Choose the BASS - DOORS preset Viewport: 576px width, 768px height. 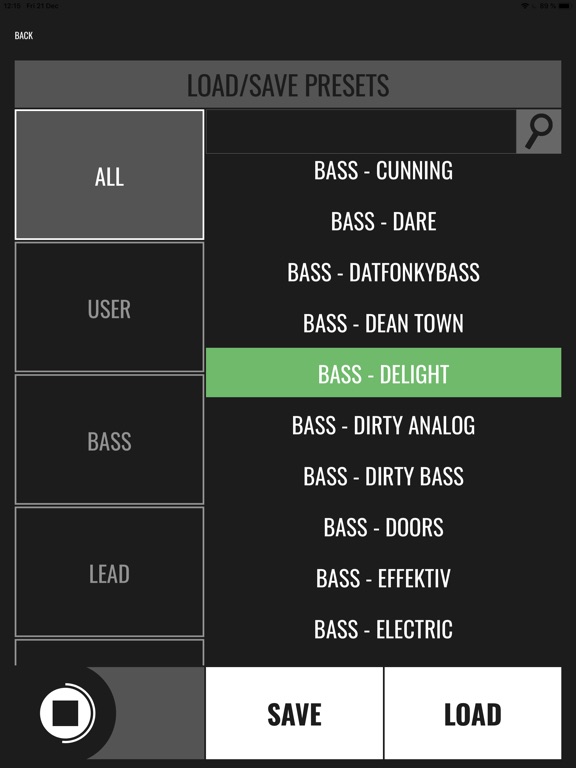[x=384, y=527]
